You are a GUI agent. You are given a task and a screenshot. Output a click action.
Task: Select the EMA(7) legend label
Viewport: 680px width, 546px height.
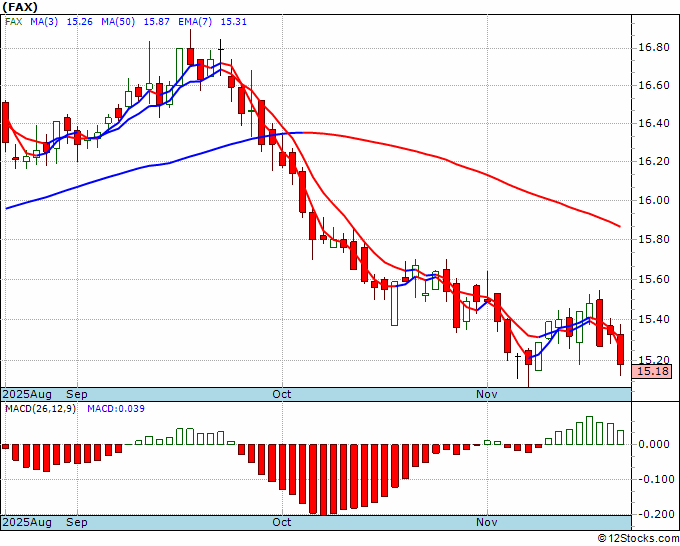pyautogui.click(x=195, y=22)
